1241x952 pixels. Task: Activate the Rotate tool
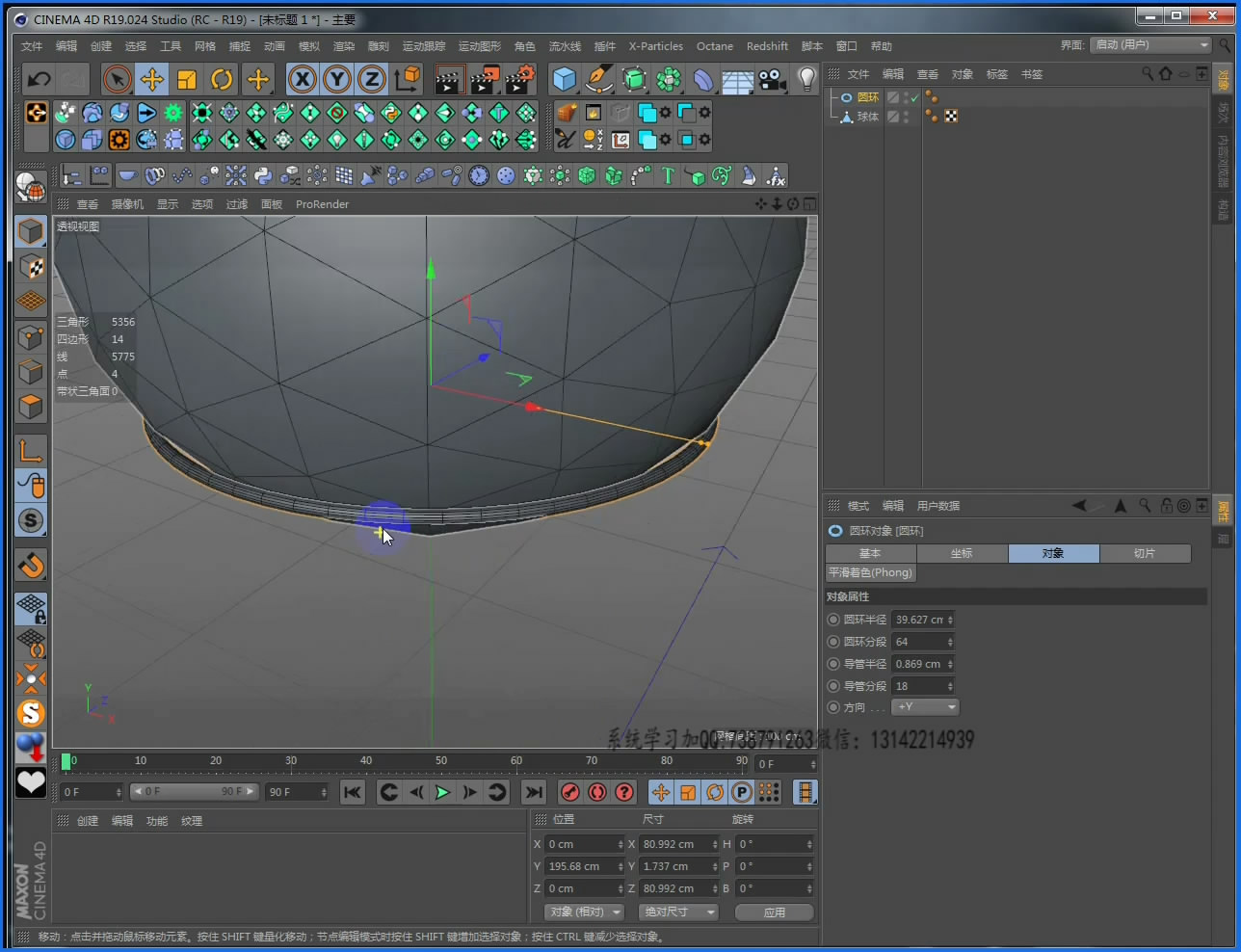pos(222,79)
